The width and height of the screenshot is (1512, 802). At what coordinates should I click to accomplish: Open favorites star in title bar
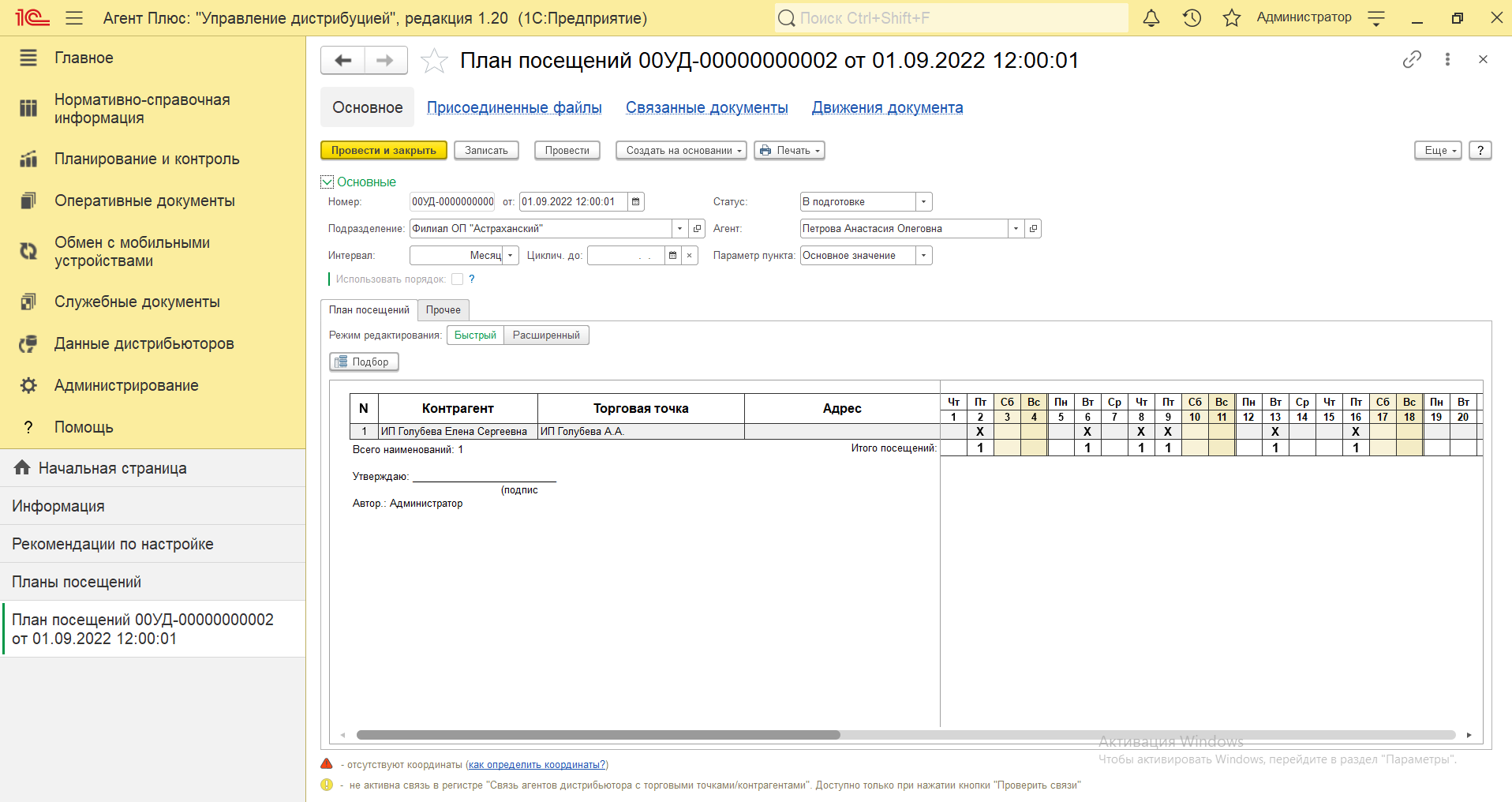click(x=1232, y=17)
